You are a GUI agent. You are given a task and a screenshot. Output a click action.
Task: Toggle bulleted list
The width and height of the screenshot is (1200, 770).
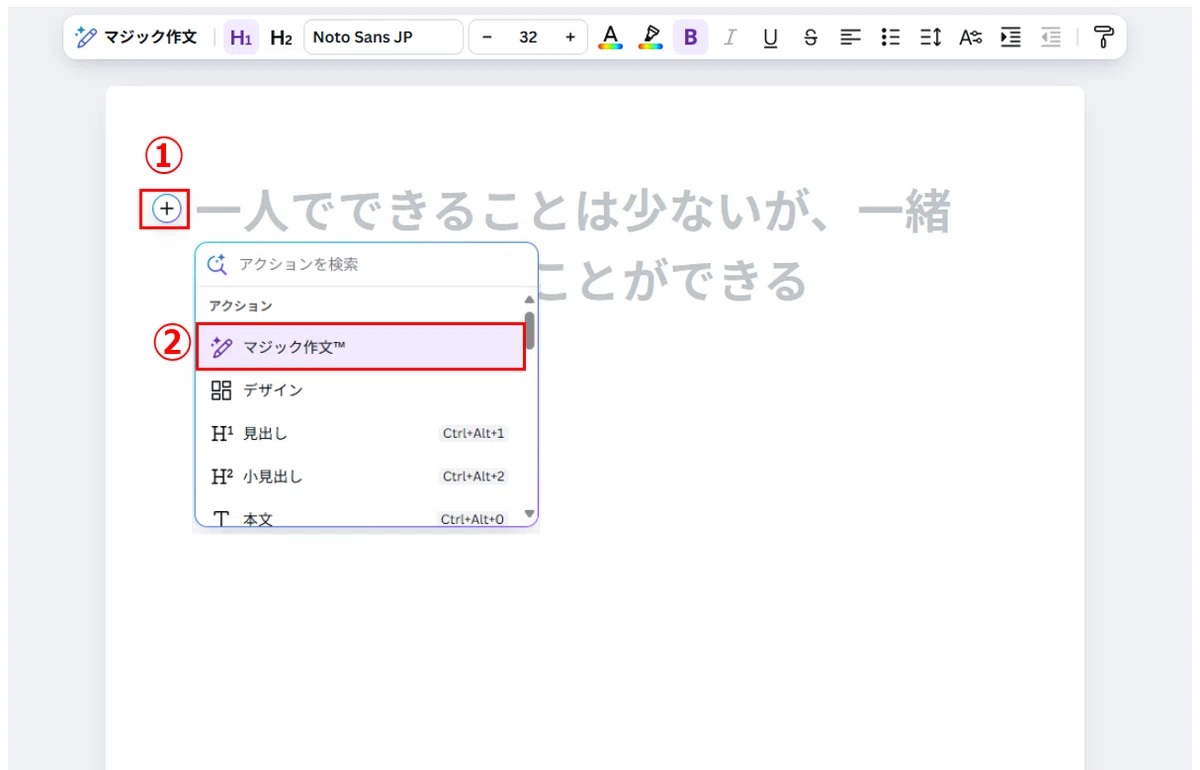coord(890,37)
